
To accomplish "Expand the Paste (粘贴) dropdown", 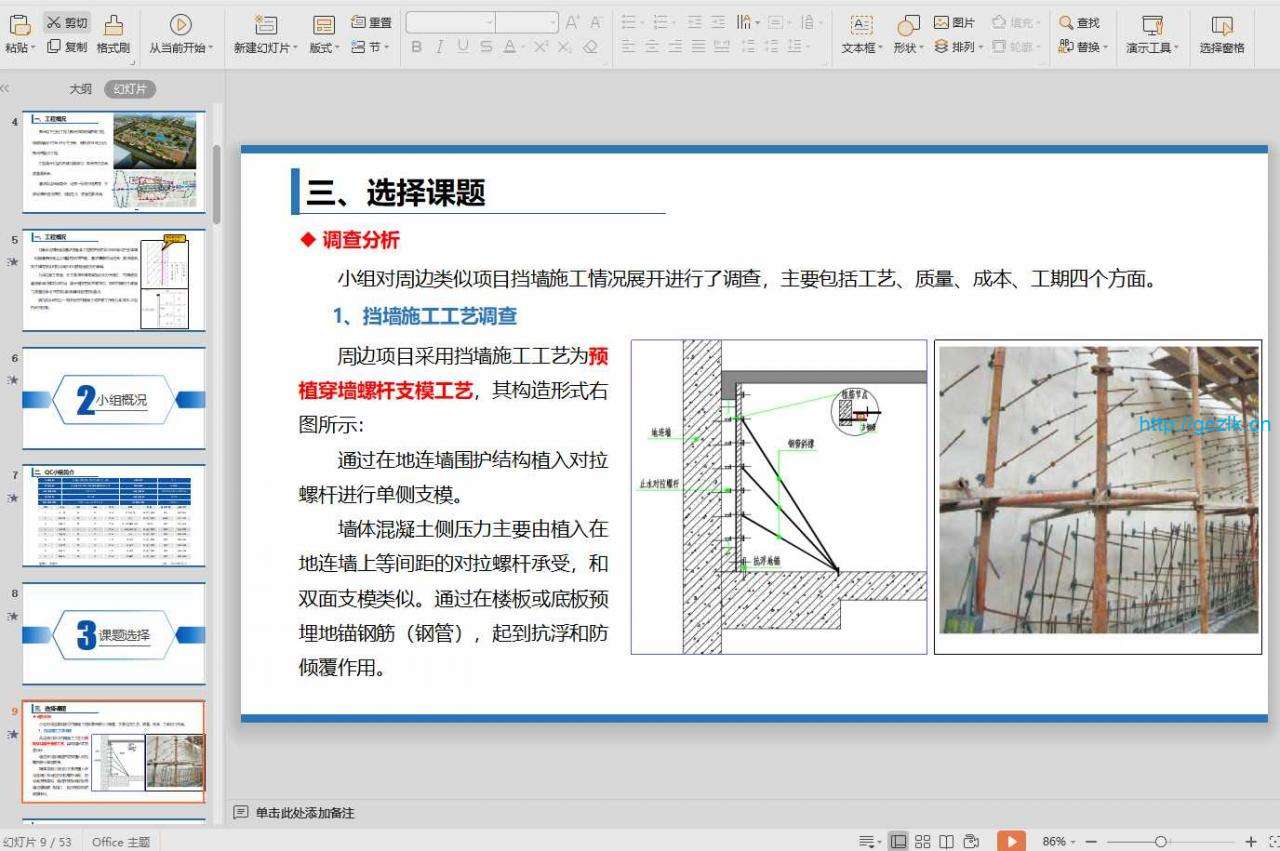I will [x=33, y=48].
